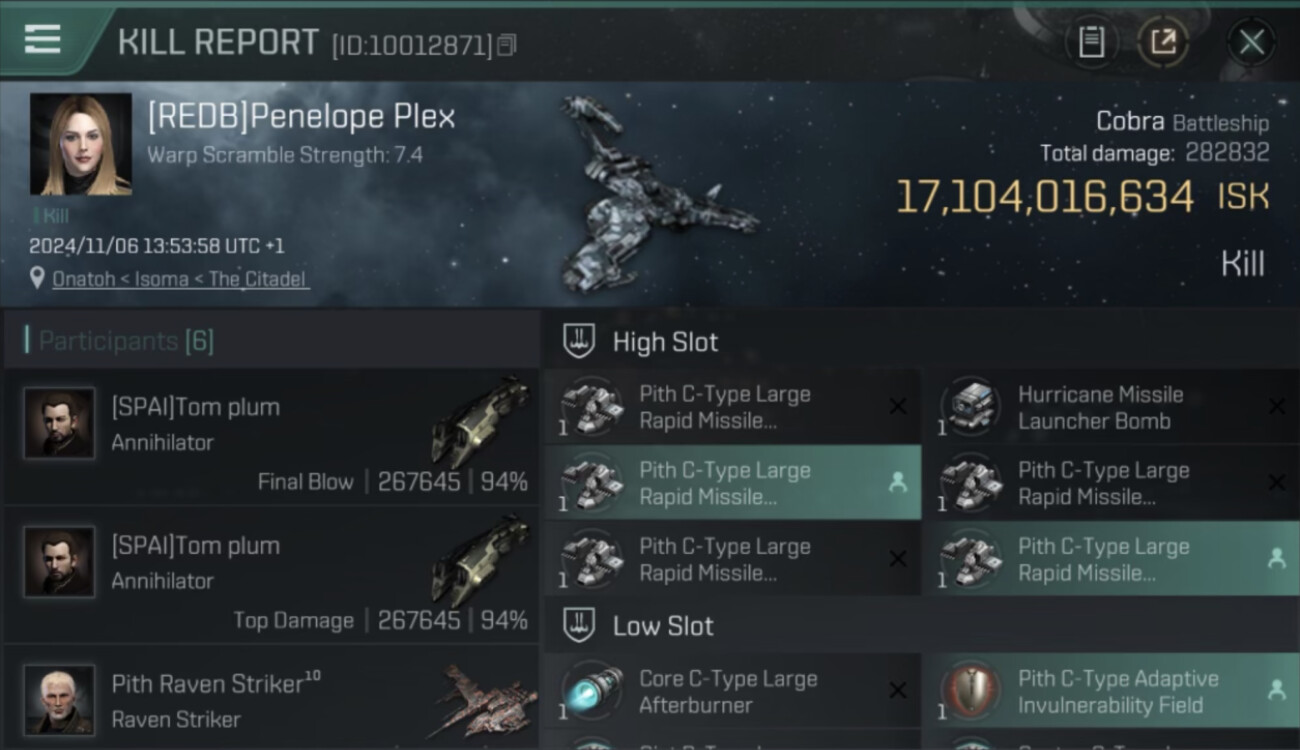Click the X mark on Hurricane Missile Launcher Bomb

(1276, 406)
